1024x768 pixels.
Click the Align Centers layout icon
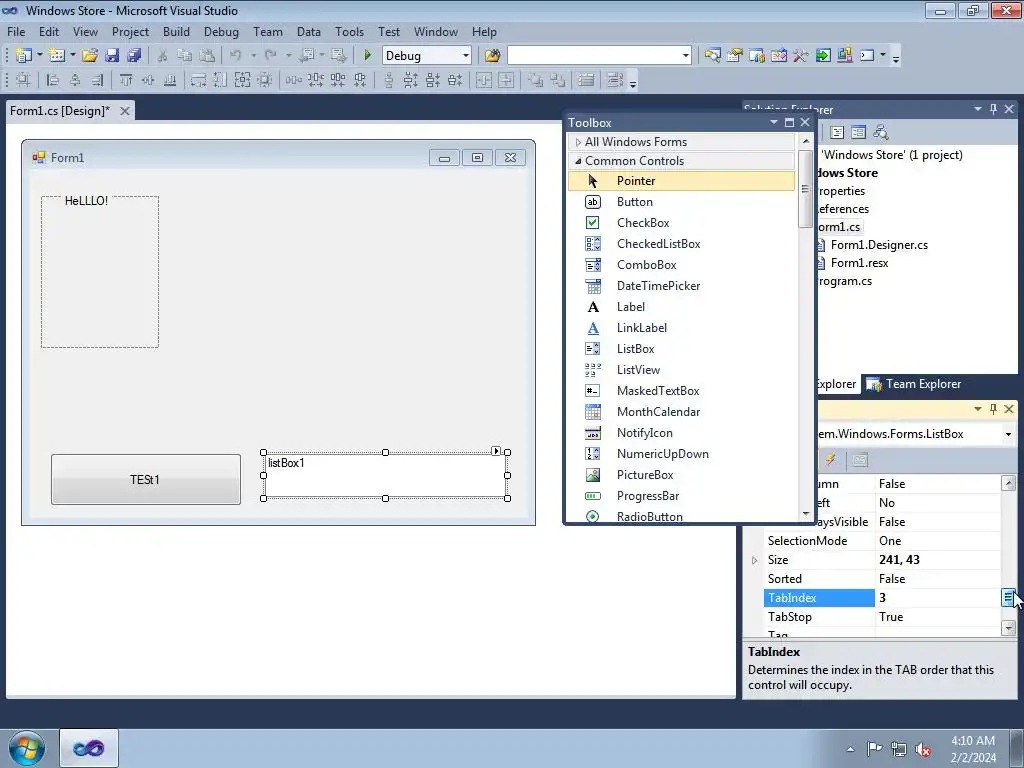[75, 80]
